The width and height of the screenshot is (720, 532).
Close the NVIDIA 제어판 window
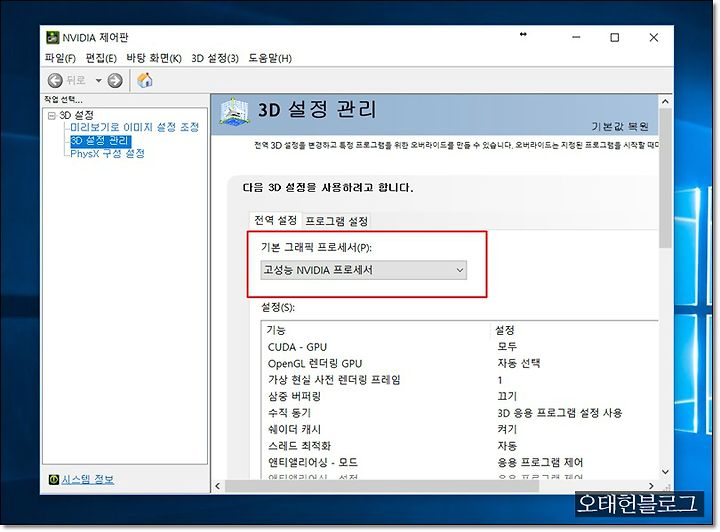[x=654, y=37]
